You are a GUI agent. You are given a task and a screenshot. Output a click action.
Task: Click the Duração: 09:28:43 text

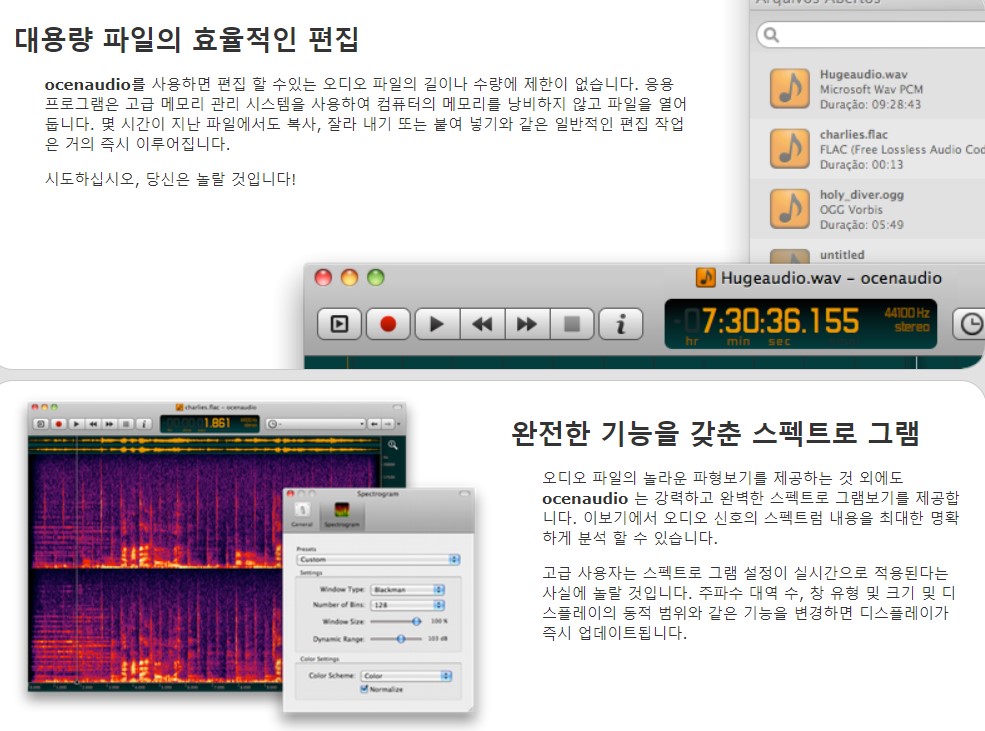point(870,104)
